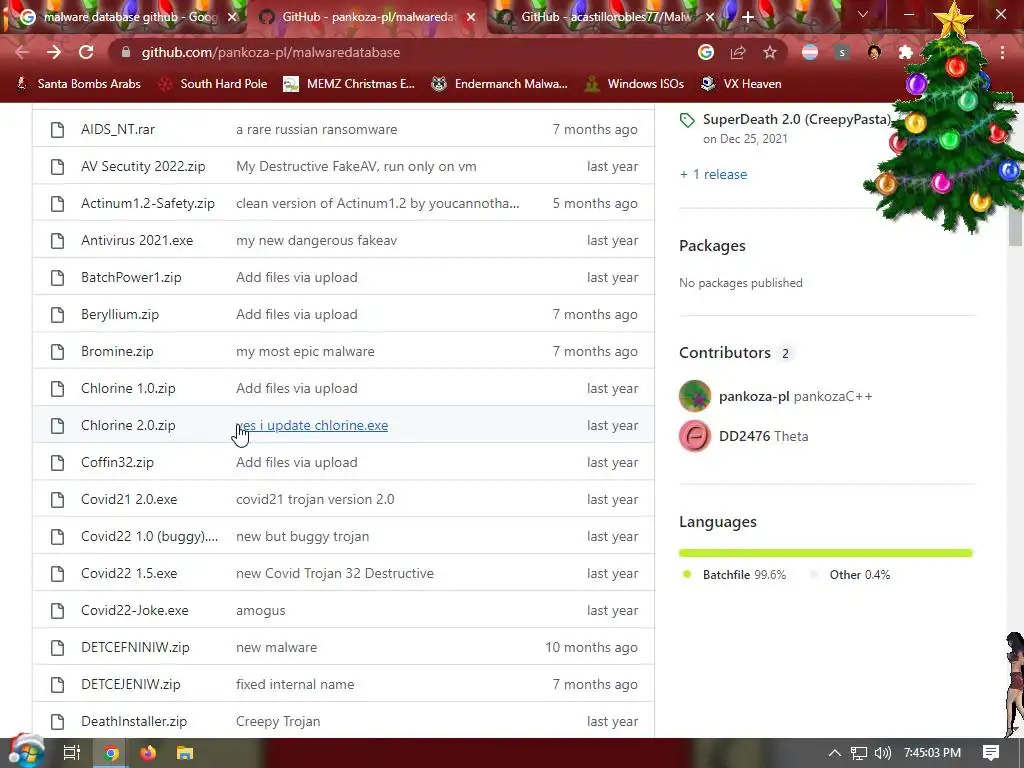Click commit message 'a rare russian ransomware'

tap(317, 129)
